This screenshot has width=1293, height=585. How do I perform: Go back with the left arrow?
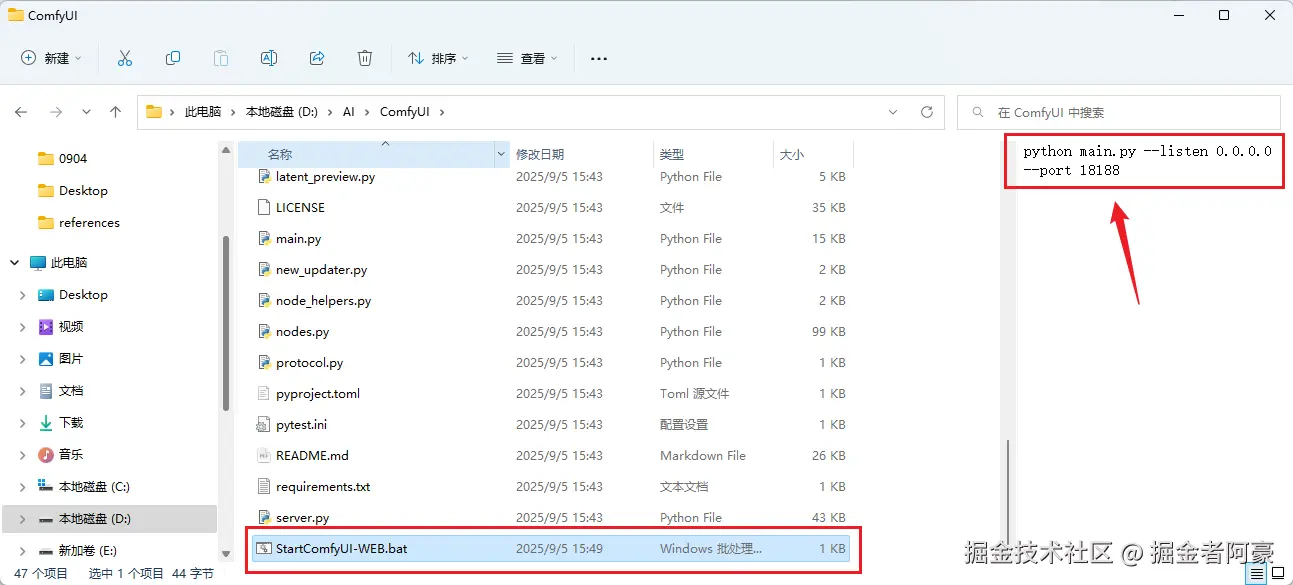coord(21,112)
